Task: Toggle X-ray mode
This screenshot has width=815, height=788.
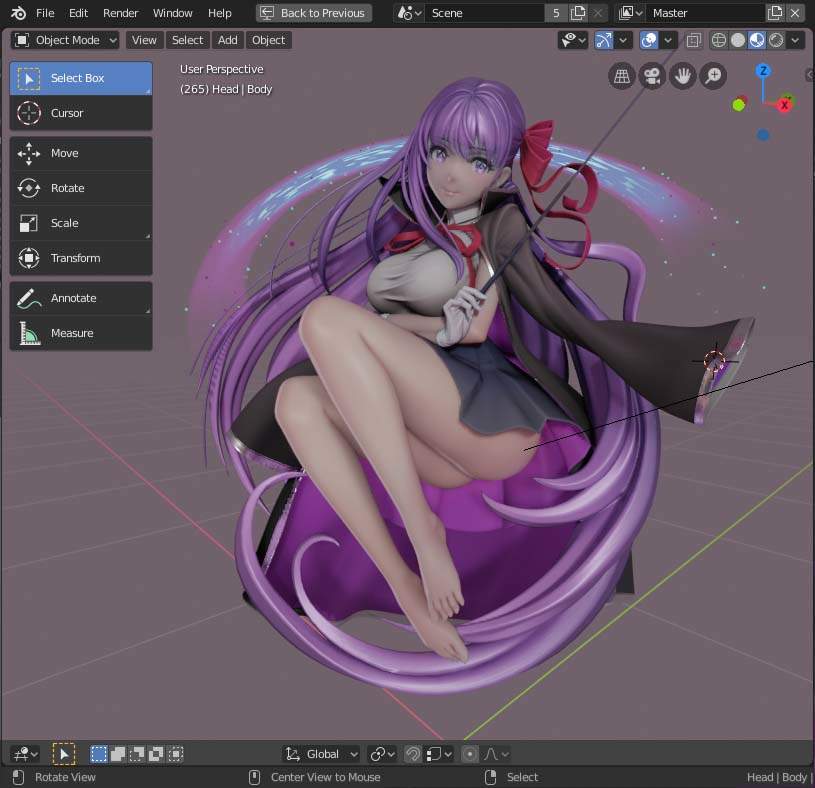Action: pyautogui.click(x=694, y=40)
